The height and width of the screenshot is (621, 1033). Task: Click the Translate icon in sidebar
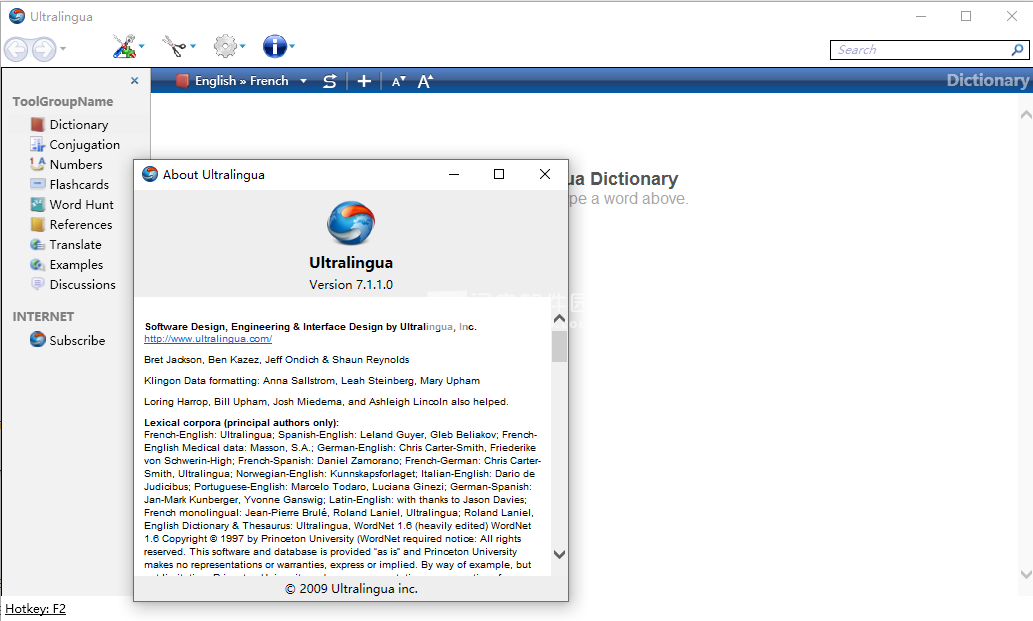38,244
